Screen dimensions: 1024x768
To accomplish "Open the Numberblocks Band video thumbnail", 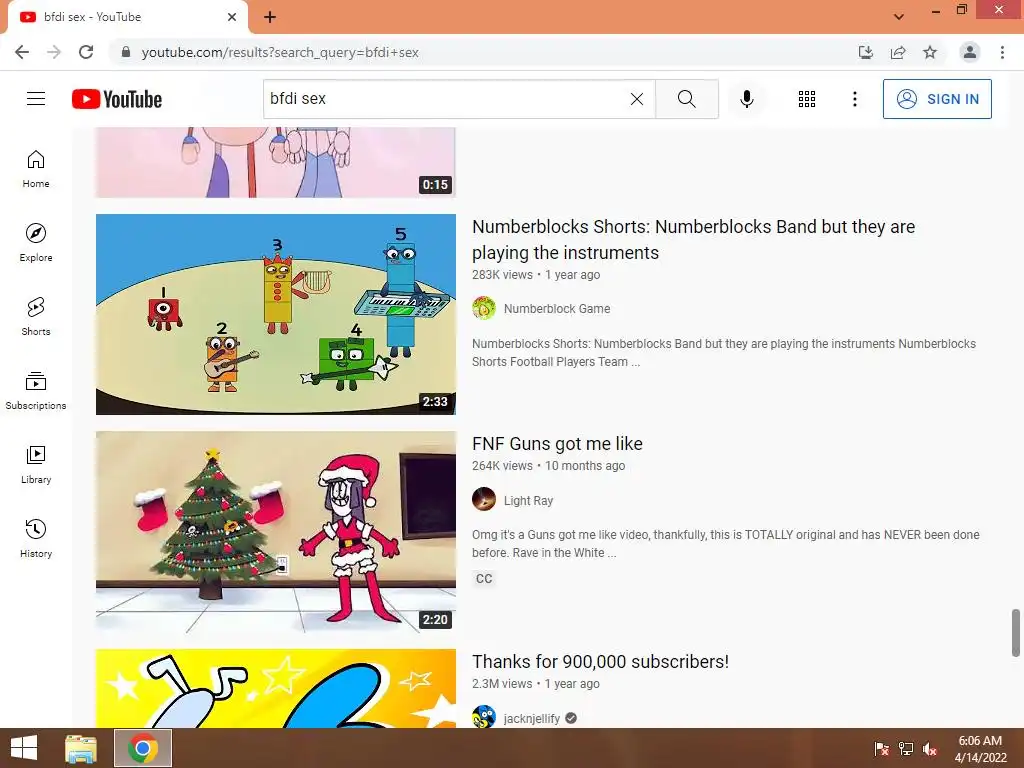I will [x=276, y=314].
